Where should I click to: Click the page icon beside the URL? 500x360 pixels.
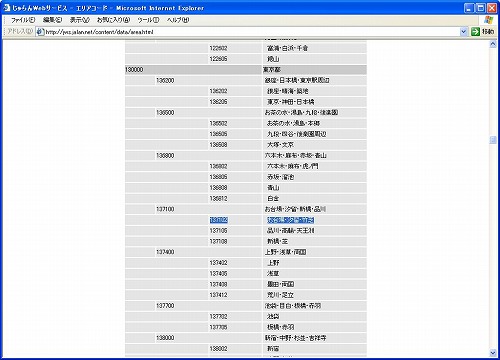(40, 32)
